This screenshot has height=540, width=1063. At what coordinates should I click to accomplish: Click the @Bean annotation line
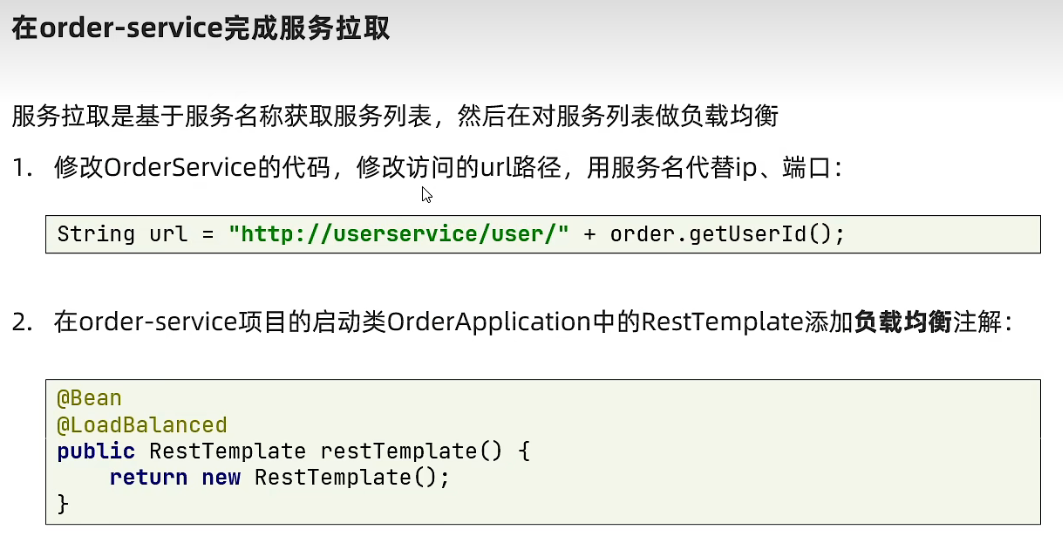tap(89, 398)
